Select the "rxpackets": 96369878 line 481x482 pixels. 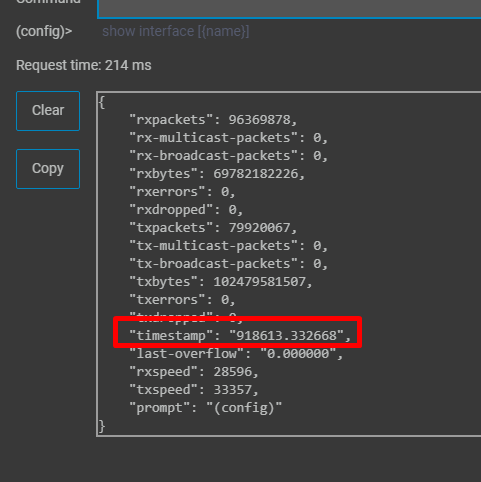pos(213,120)
